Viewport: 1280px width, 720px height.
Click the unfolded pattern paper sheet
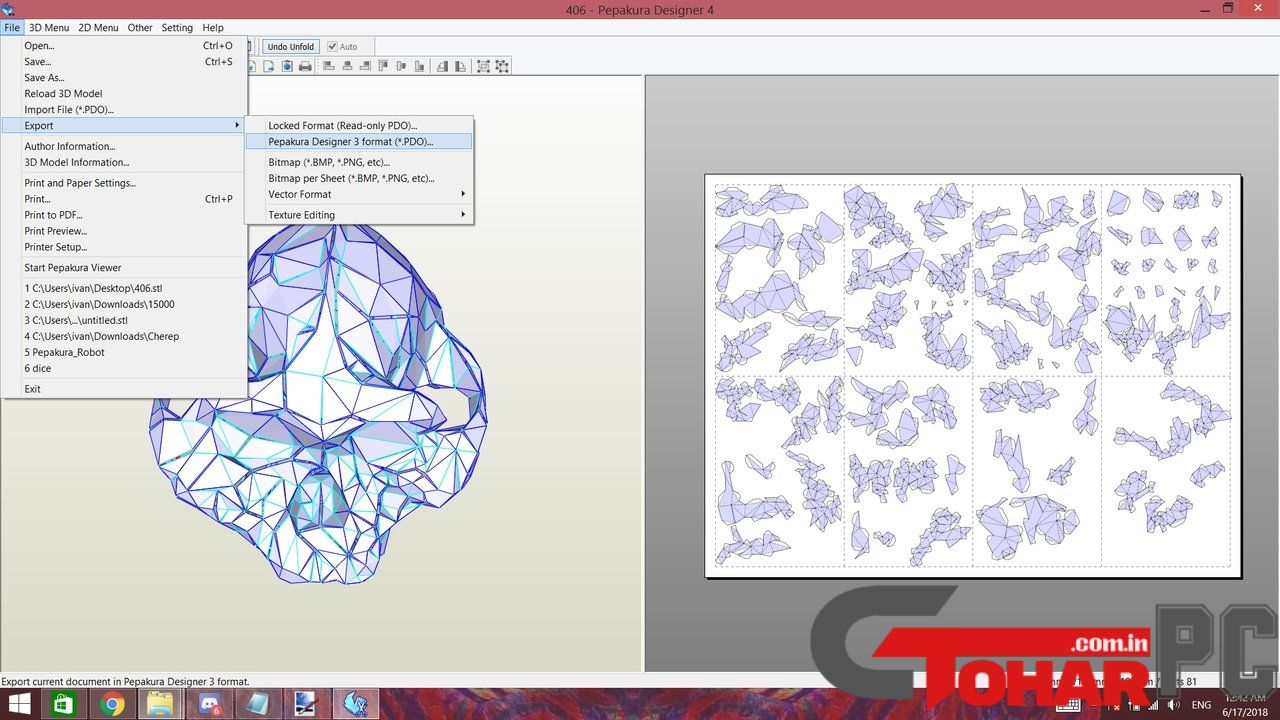click(973, 376)
